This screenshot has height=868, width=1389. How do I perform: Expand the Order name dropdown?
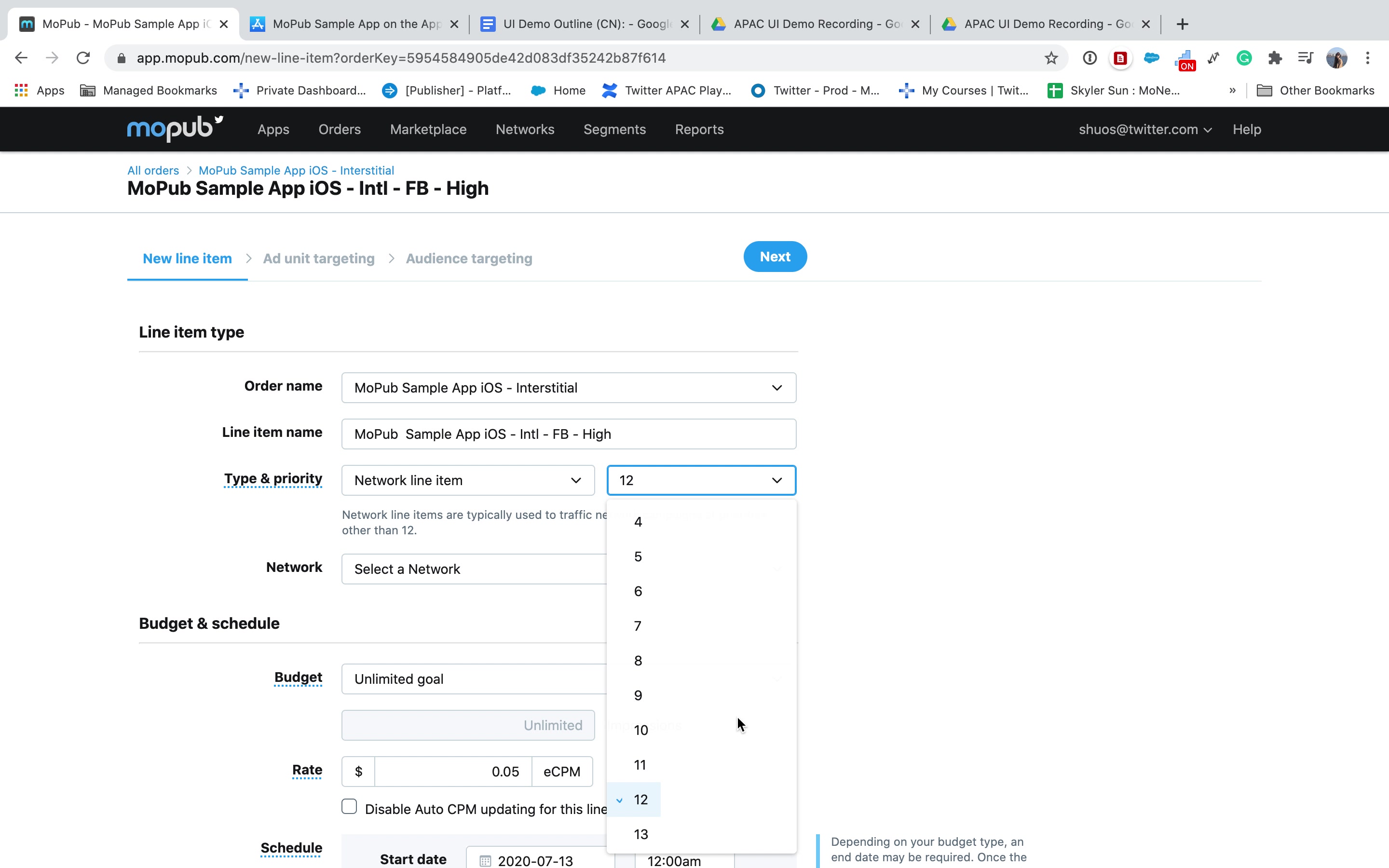click(778, 388)
